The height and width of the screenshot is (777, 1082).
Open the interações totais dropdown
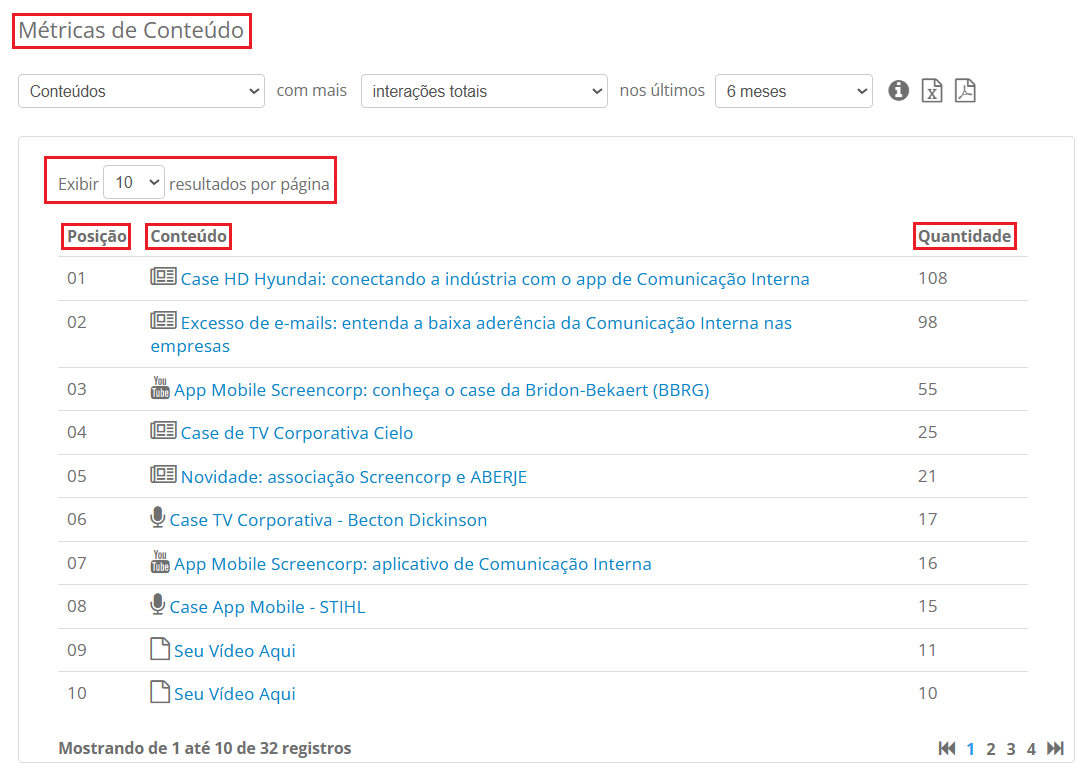[x=484, y=91]
